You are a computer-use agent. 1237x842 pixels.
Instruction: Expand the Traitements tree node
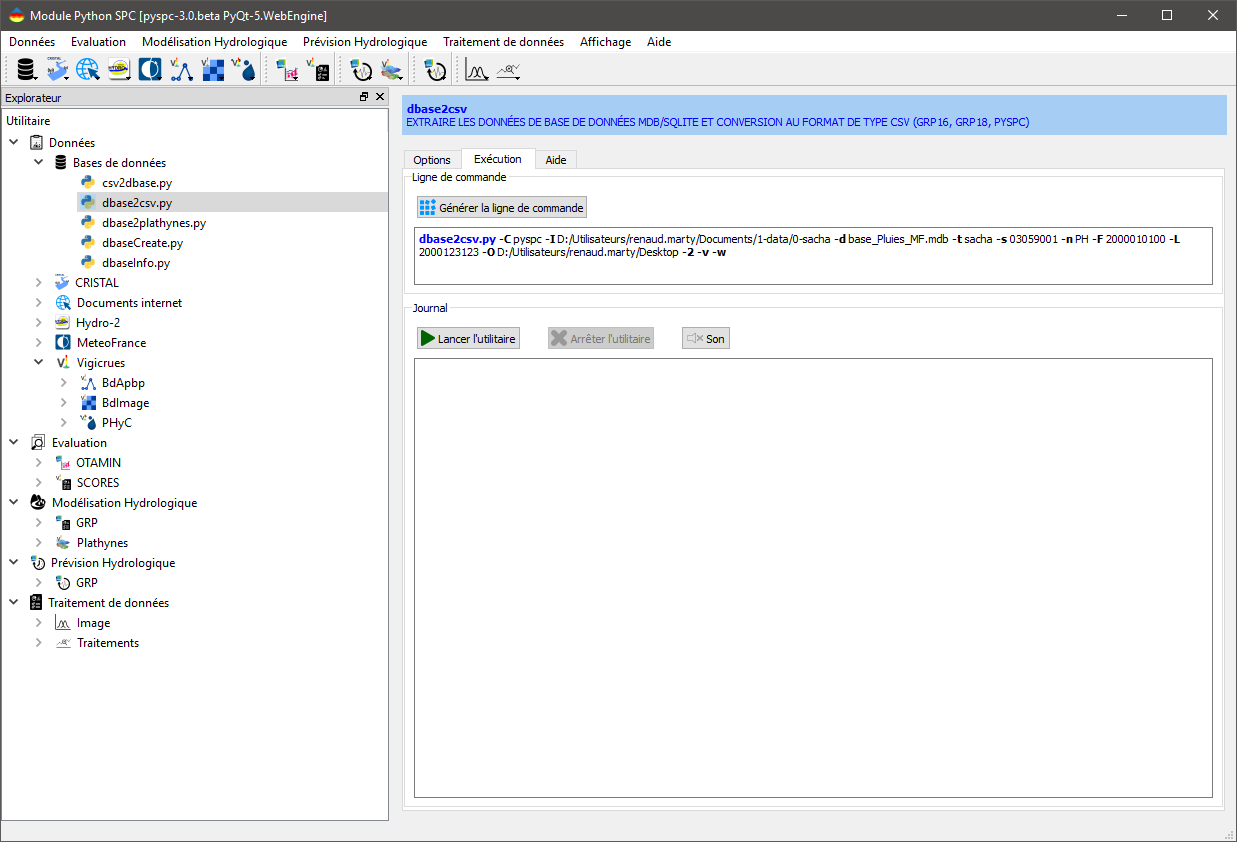coord(39,643)
